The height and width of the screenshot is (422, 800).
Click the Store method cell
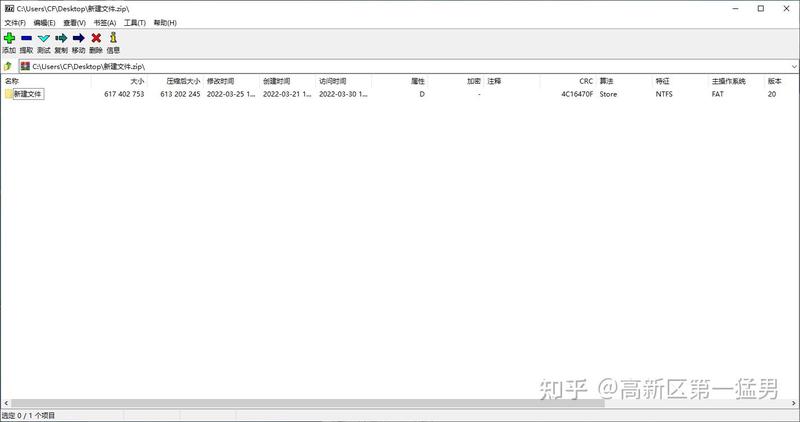coord(608,94)
